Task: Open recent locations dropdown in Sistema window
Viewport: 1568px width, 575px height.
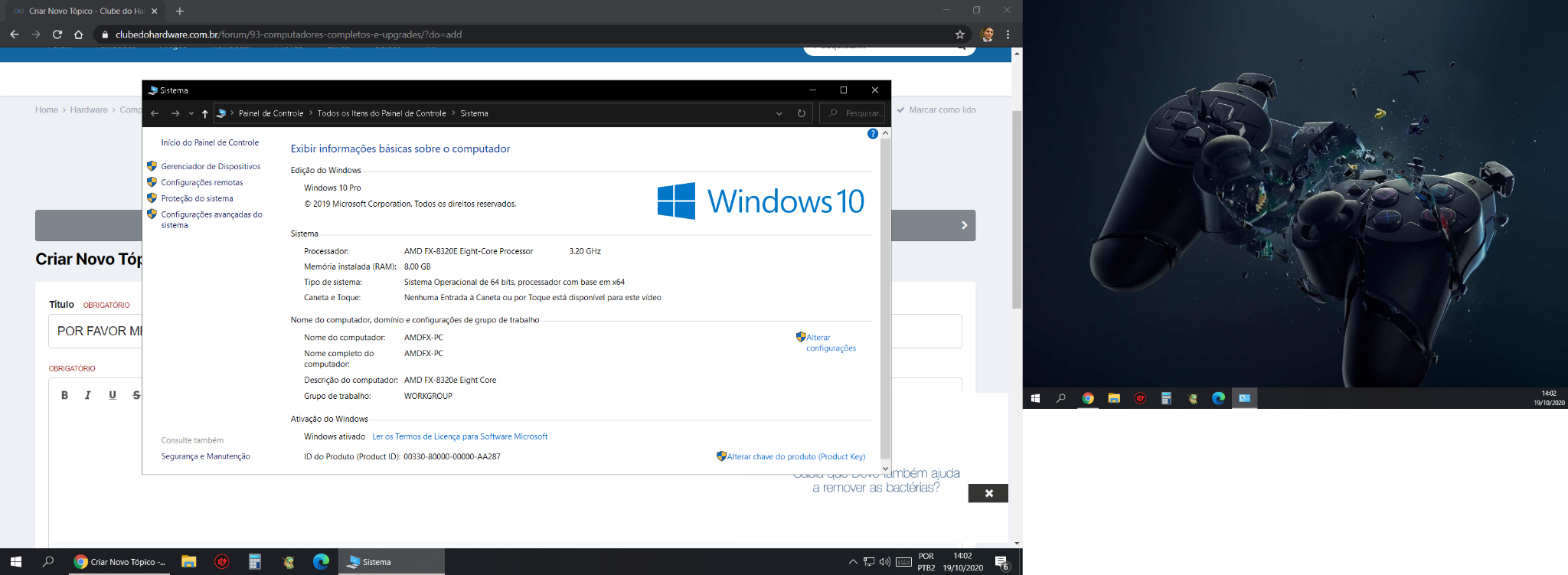Action: click(x=191, y=113)
